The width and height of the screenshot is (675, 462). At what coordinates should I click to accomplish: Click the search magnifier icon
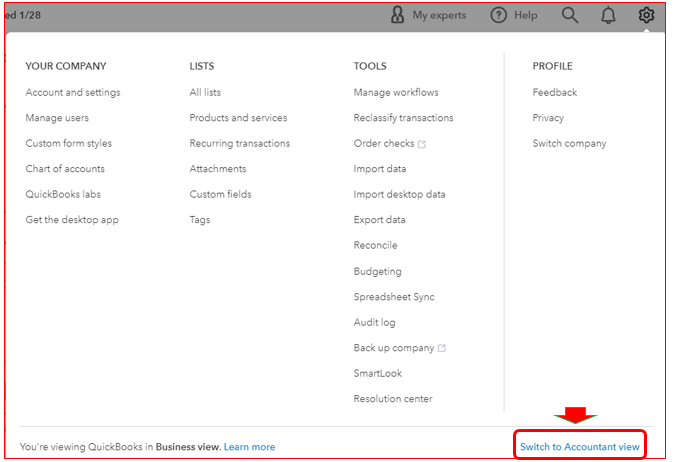pos(570,15)
